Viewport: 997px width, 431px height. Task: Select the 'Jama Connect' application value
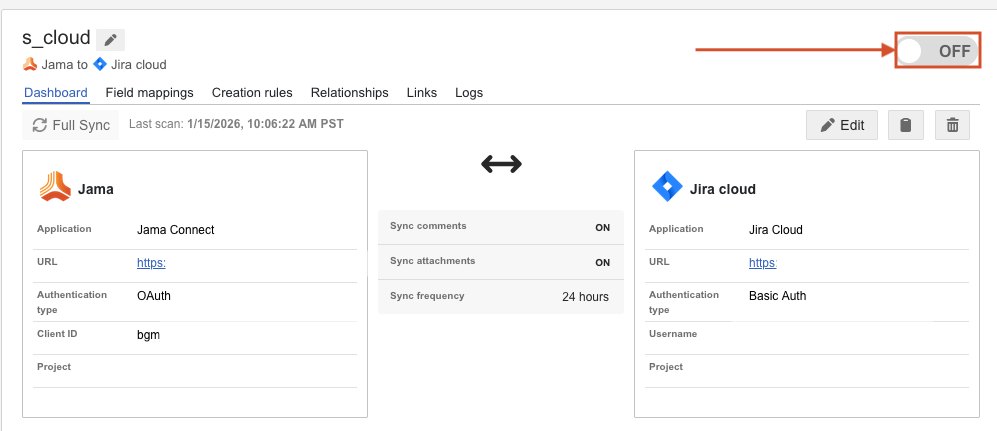pyautogui.click(x=175, y=229)
